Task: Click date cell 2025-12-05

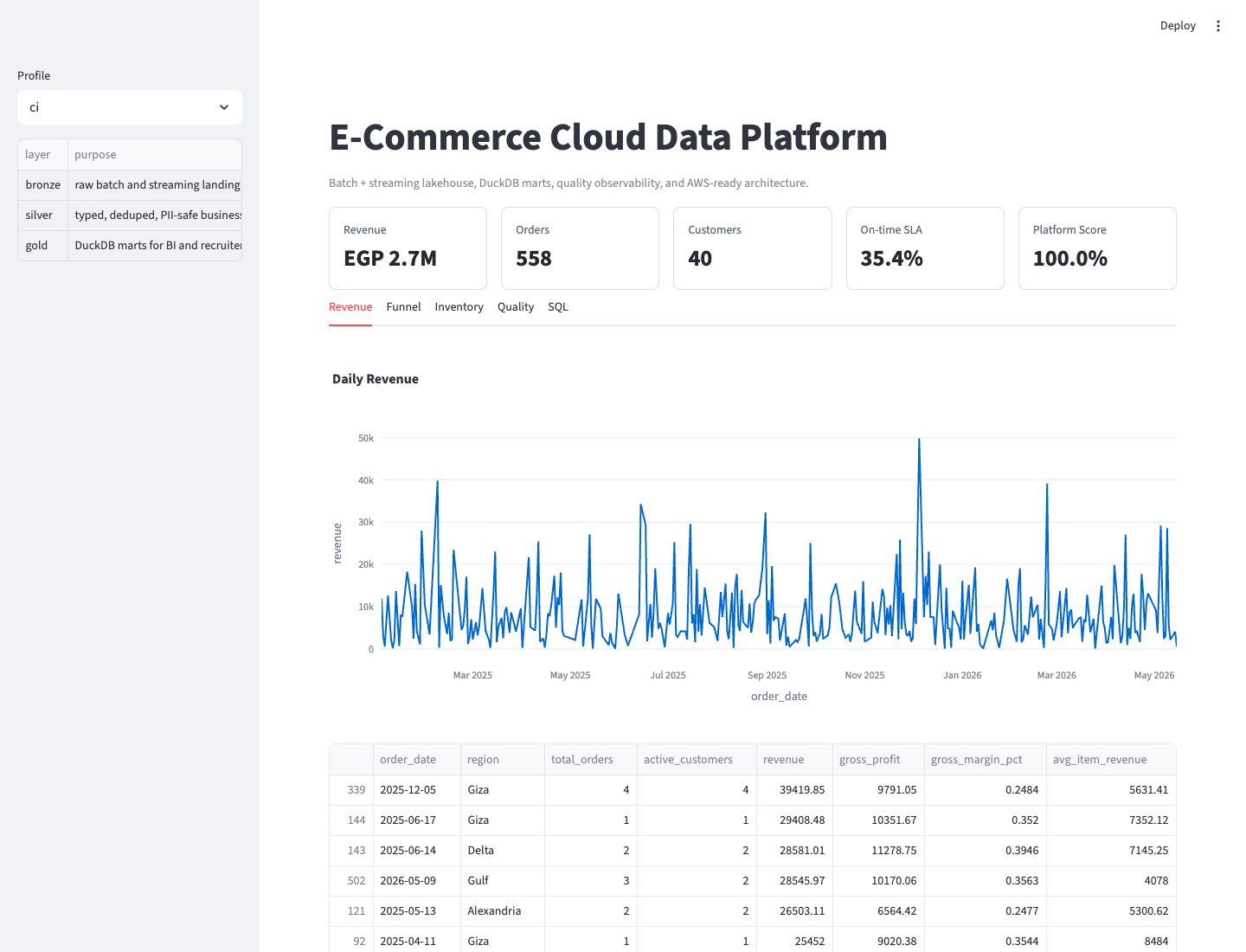Action: (416, 790)
